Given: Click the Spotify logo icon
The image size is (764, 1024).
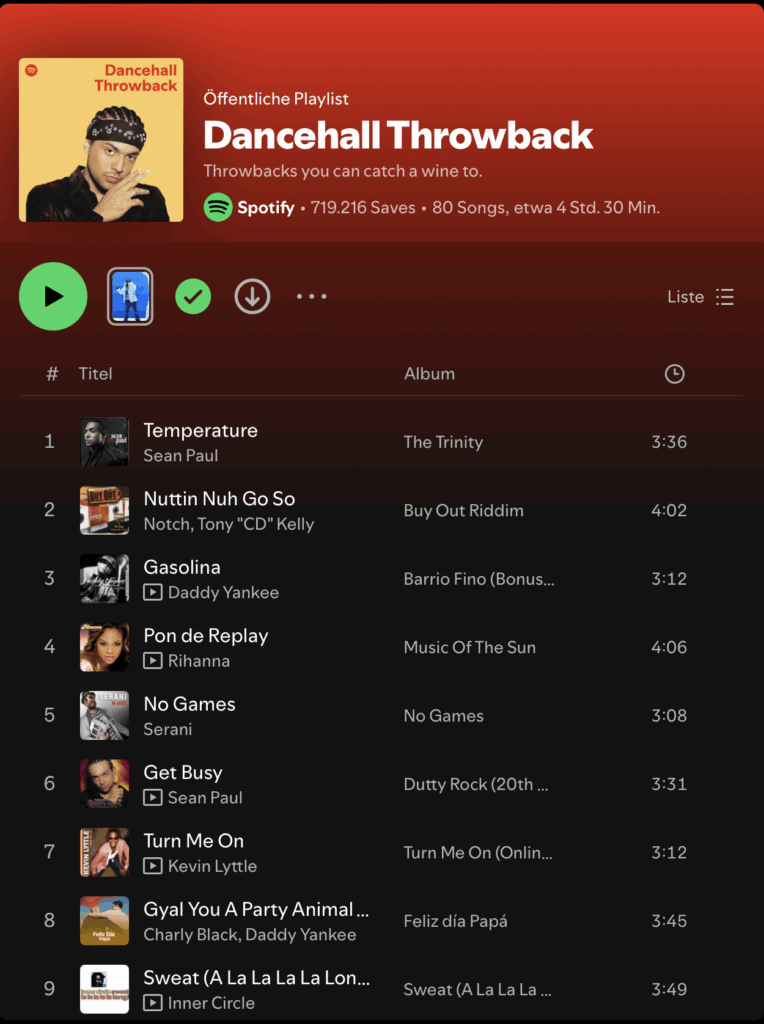Looking at the screenshot, I should [218, 208].
